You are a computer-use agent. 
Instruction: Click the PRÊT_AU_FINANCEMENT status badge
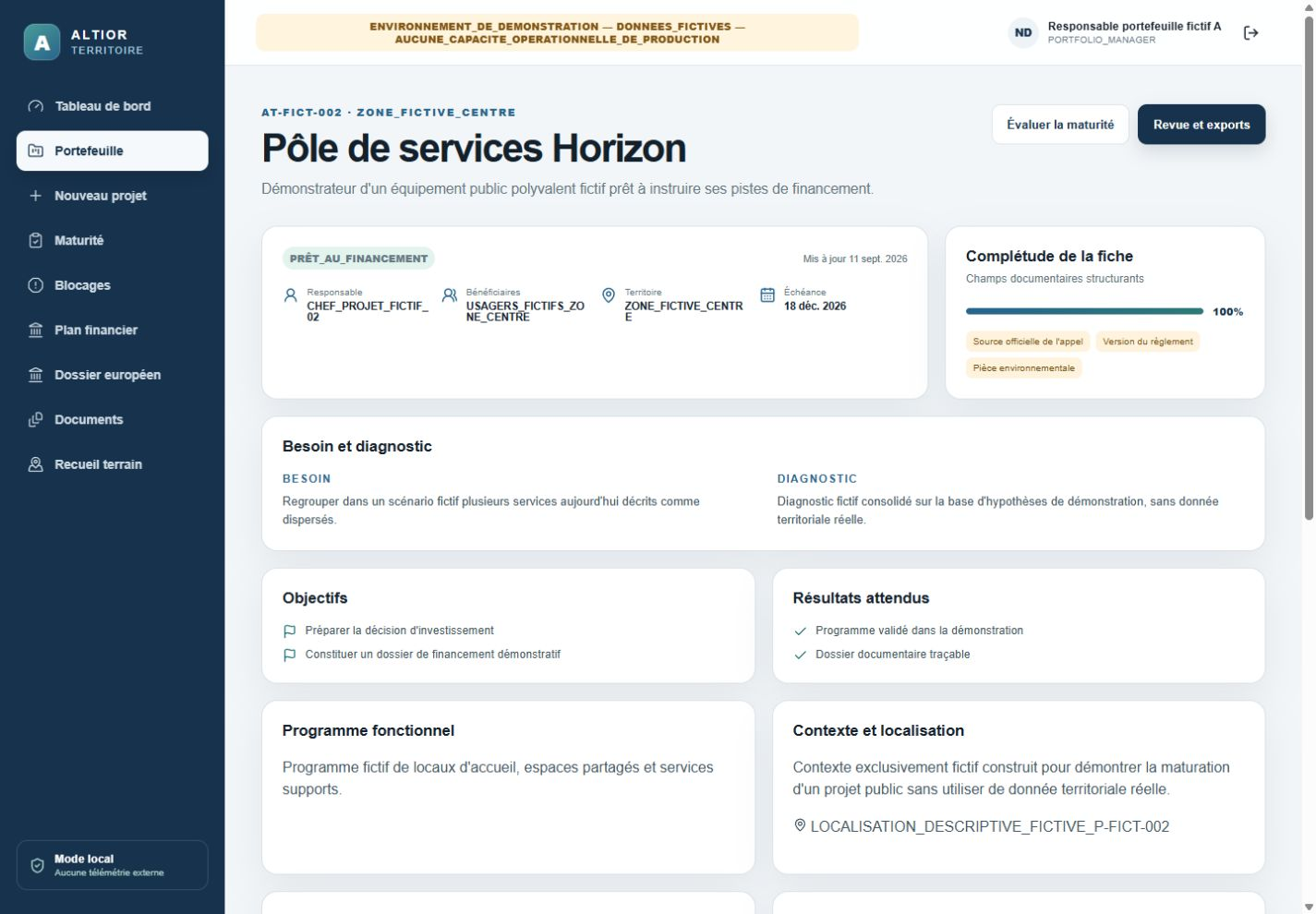click(x=358, y=259)
